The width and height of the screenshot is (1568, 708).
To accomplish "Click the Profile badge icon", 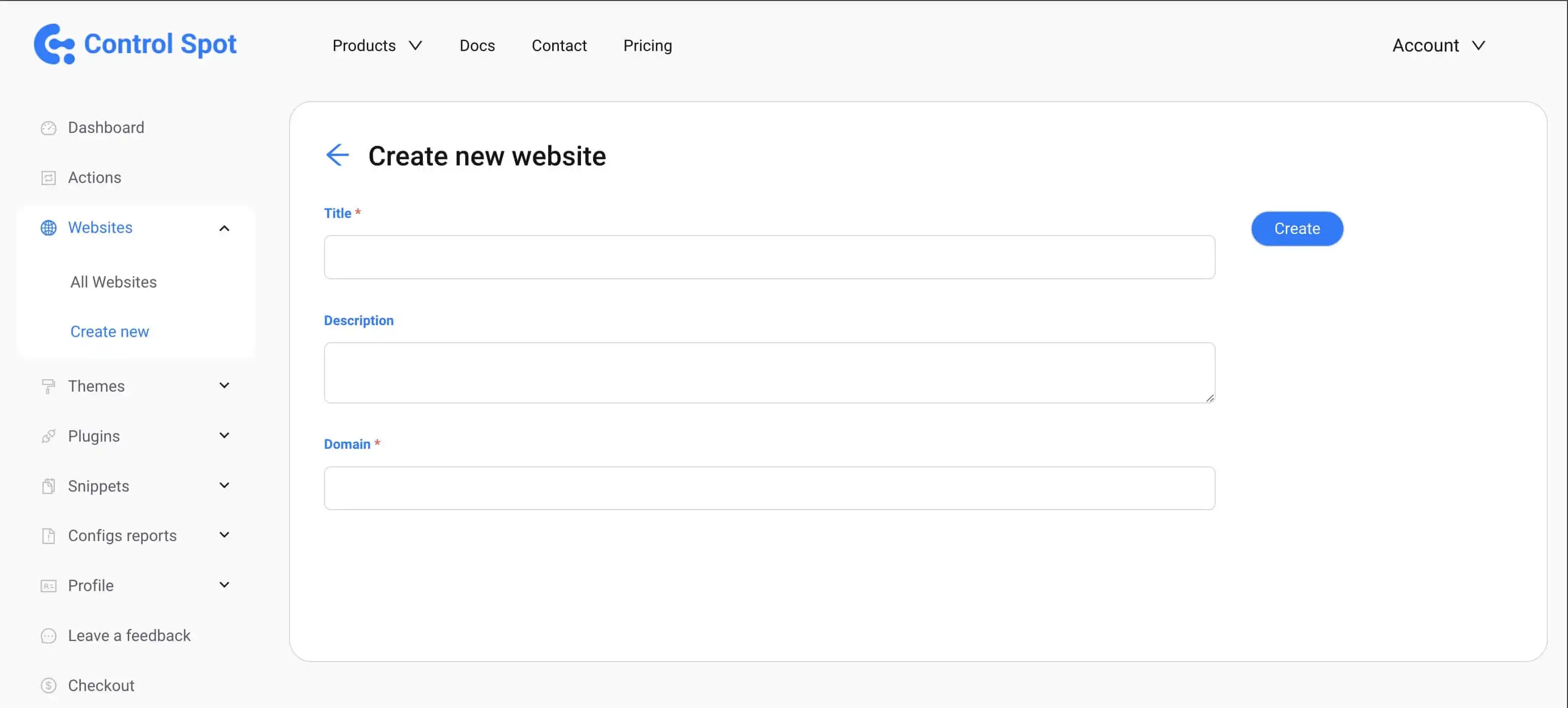I will 48,586.
